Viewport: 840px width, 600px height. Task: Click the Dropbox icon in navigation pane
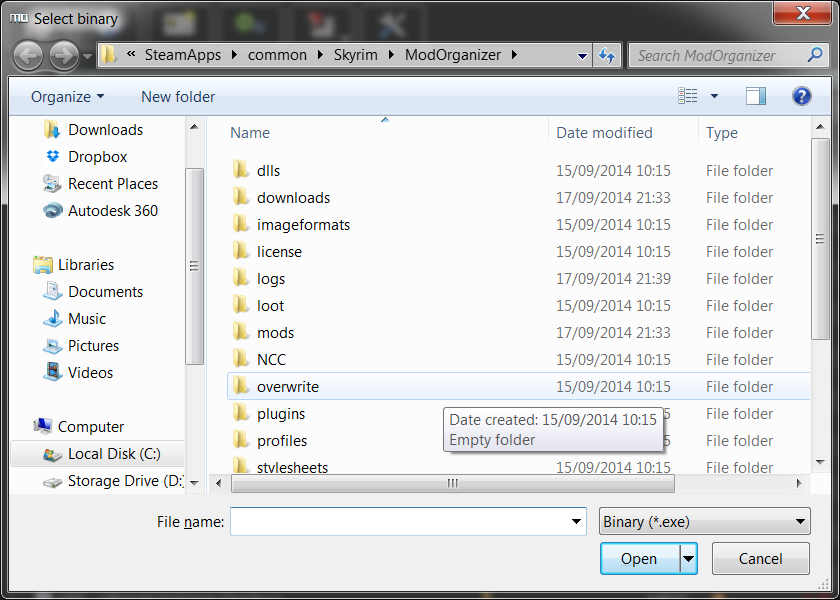pyautogui.click(x=52, y=156)
